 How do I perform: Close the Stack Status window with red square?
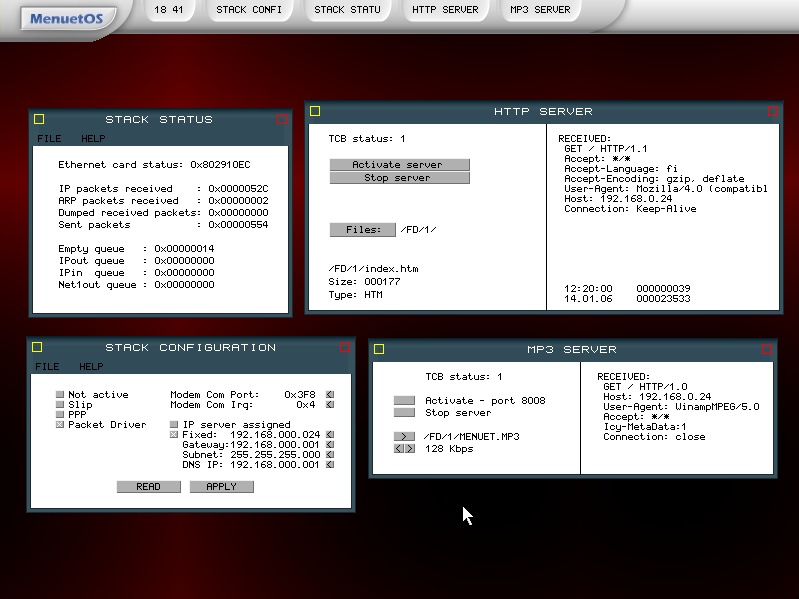point(282,119)
